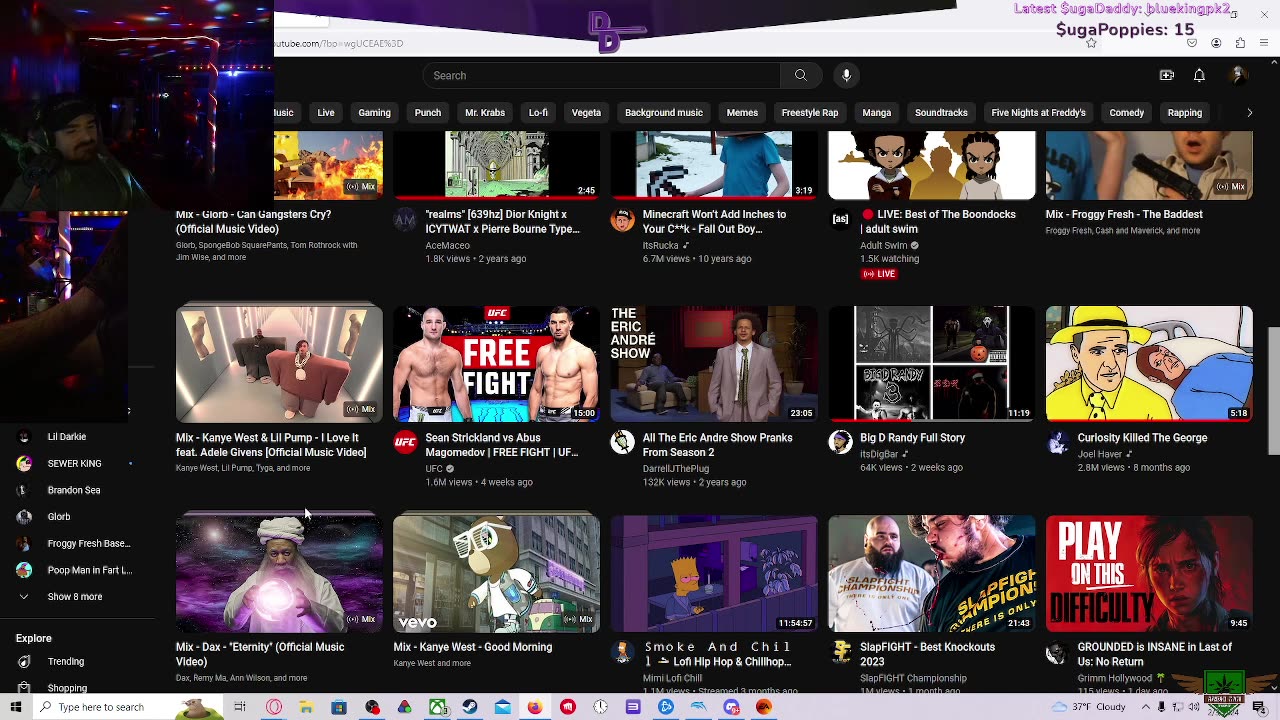This screenshot has width=1280, height=720.
Task: Activate voice search microphone icon
Action: 846,75
